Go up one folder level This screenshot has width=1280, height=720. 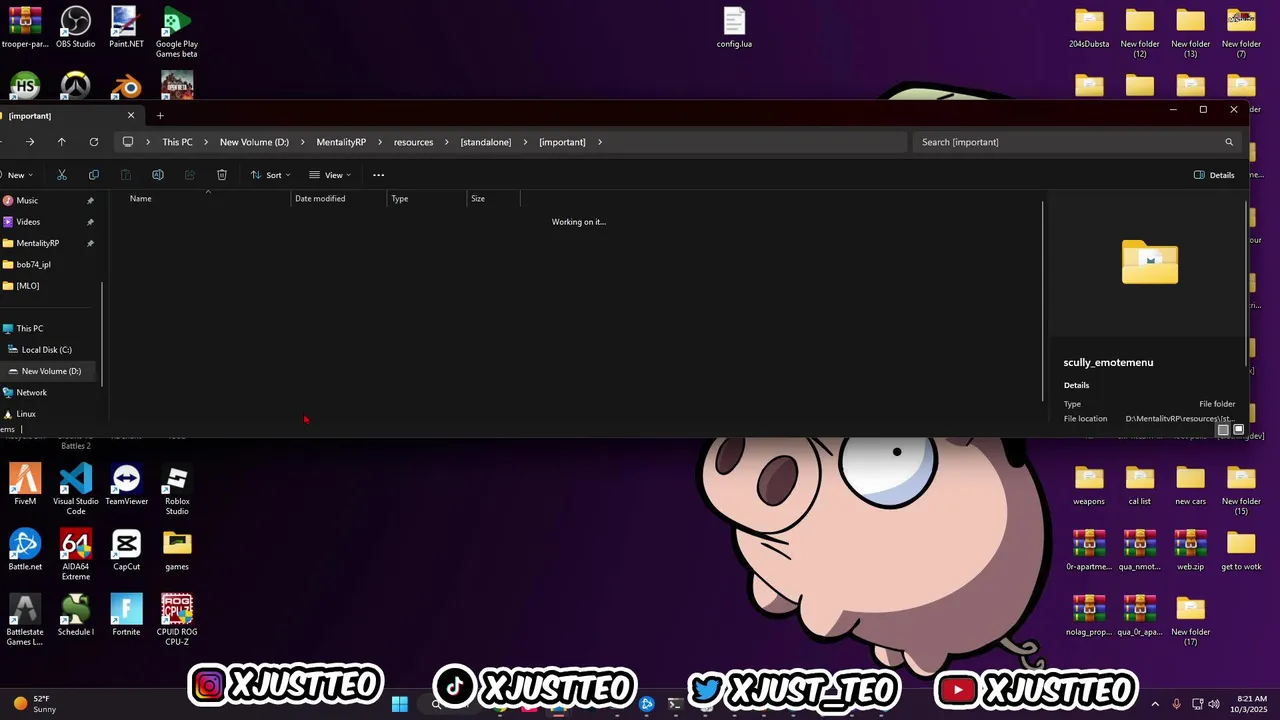pyautogui.click(x=61, y=142)
